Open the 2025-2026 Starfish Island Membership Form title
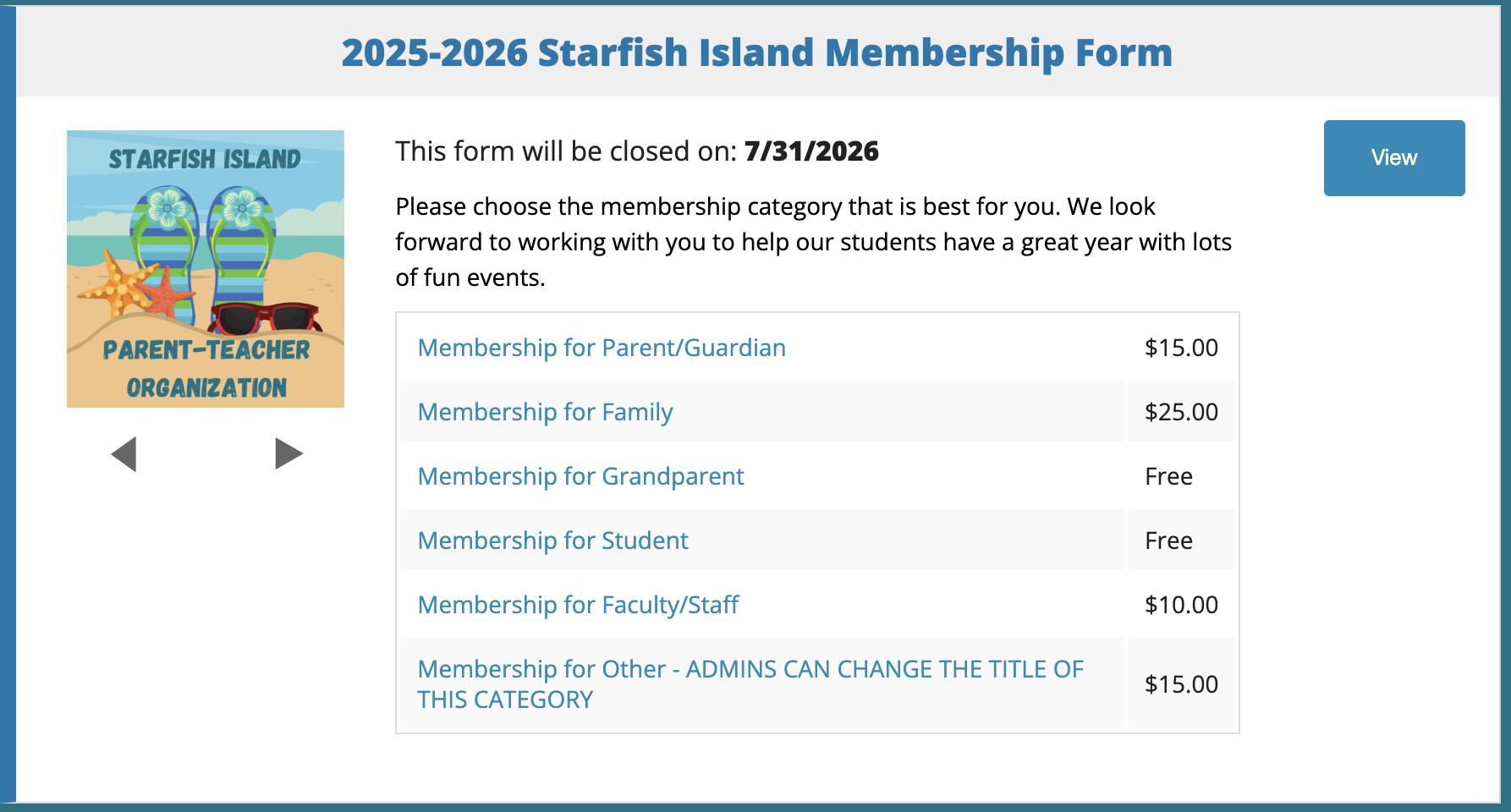Screen dimensions: 1511x812 pos(756,52)
